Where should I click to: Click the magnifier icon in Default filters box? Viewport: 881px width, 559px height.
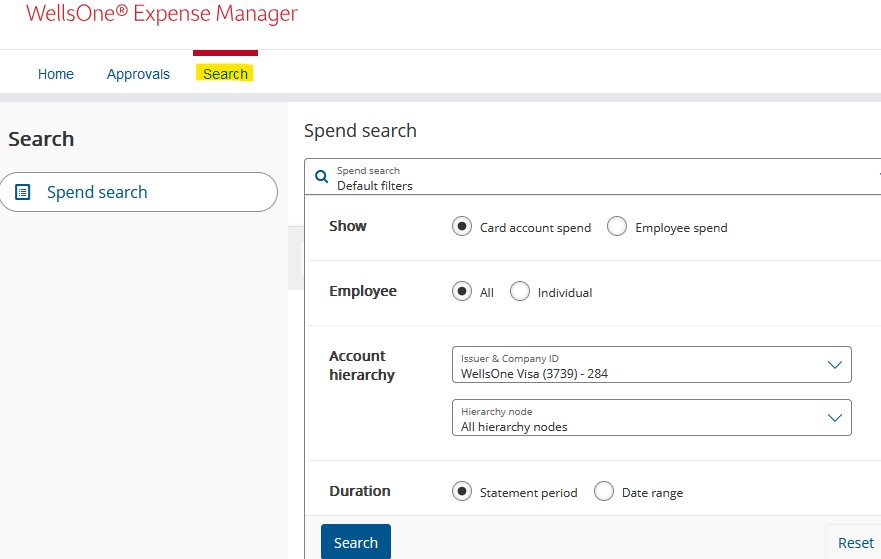click(x=321, y=177)
